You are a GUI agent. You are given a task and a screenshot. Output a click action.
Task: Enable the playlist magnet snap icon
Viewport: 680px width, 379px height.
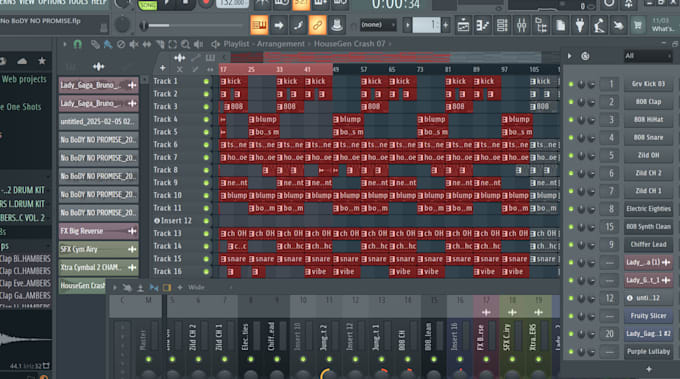click(x=78, y=44)
